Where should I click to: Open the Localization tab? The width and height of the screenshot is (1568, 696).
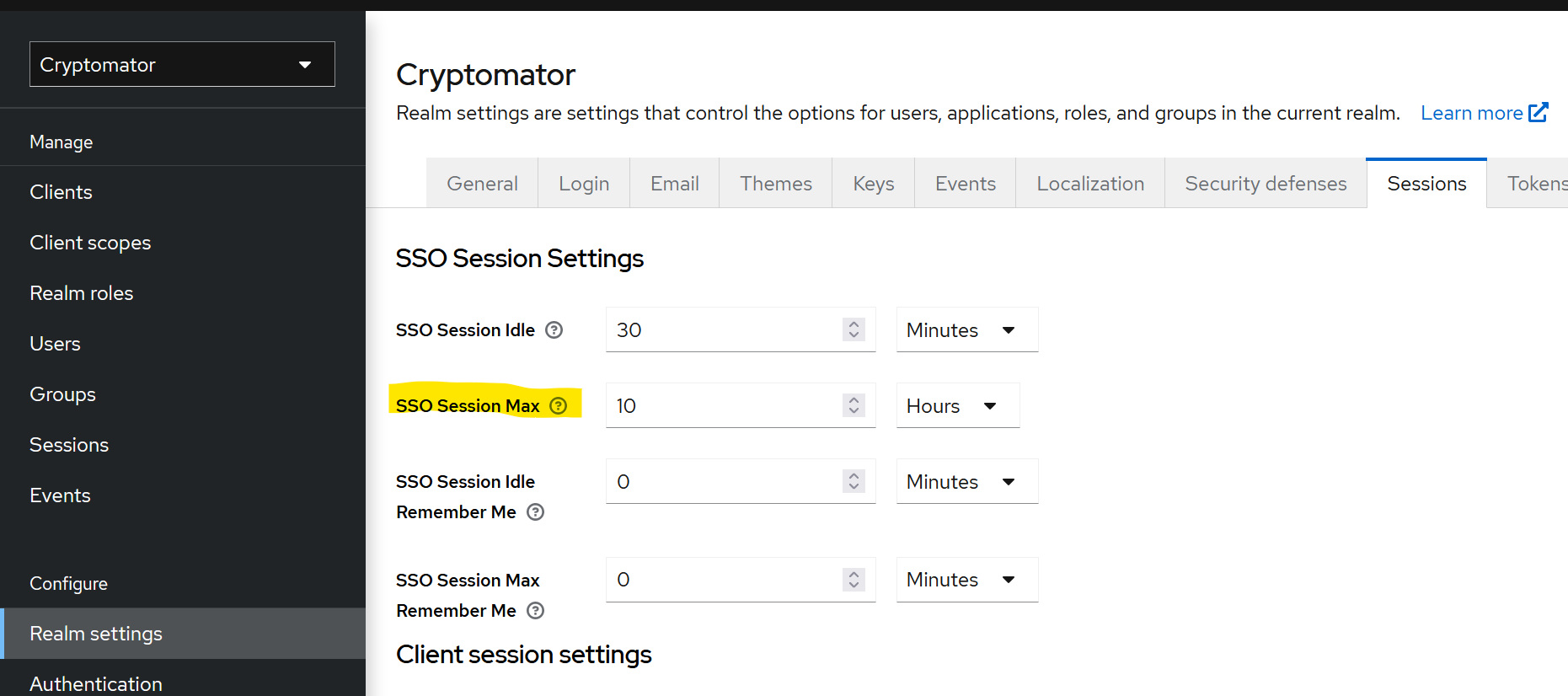coord(1090,183)
